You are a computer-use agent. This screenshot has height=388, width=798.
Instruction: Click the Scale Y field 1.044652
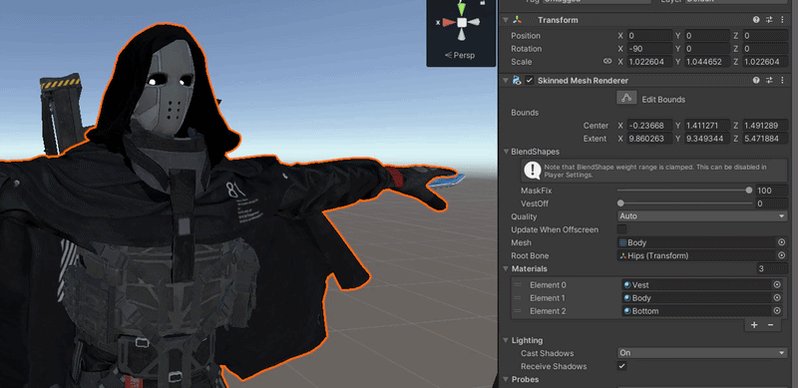point(707,62)
